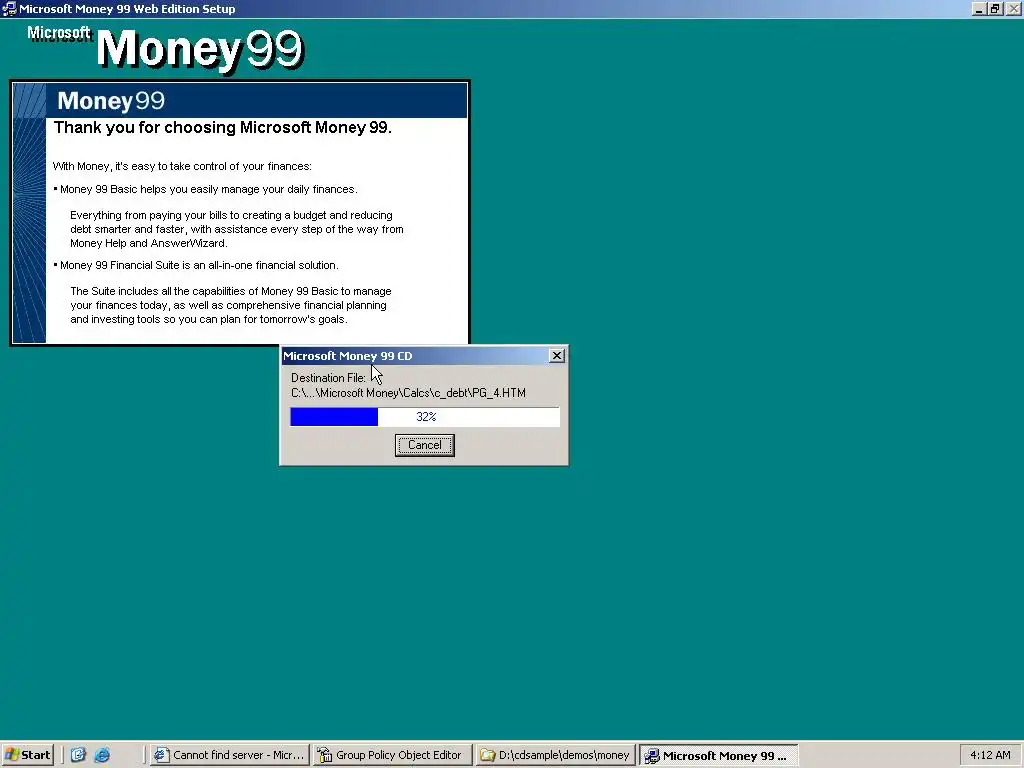The height and width of the screenshot is (768, 1024).
Task: Click the Microsoft Money99 logo at top
Action: pos(166,48)
